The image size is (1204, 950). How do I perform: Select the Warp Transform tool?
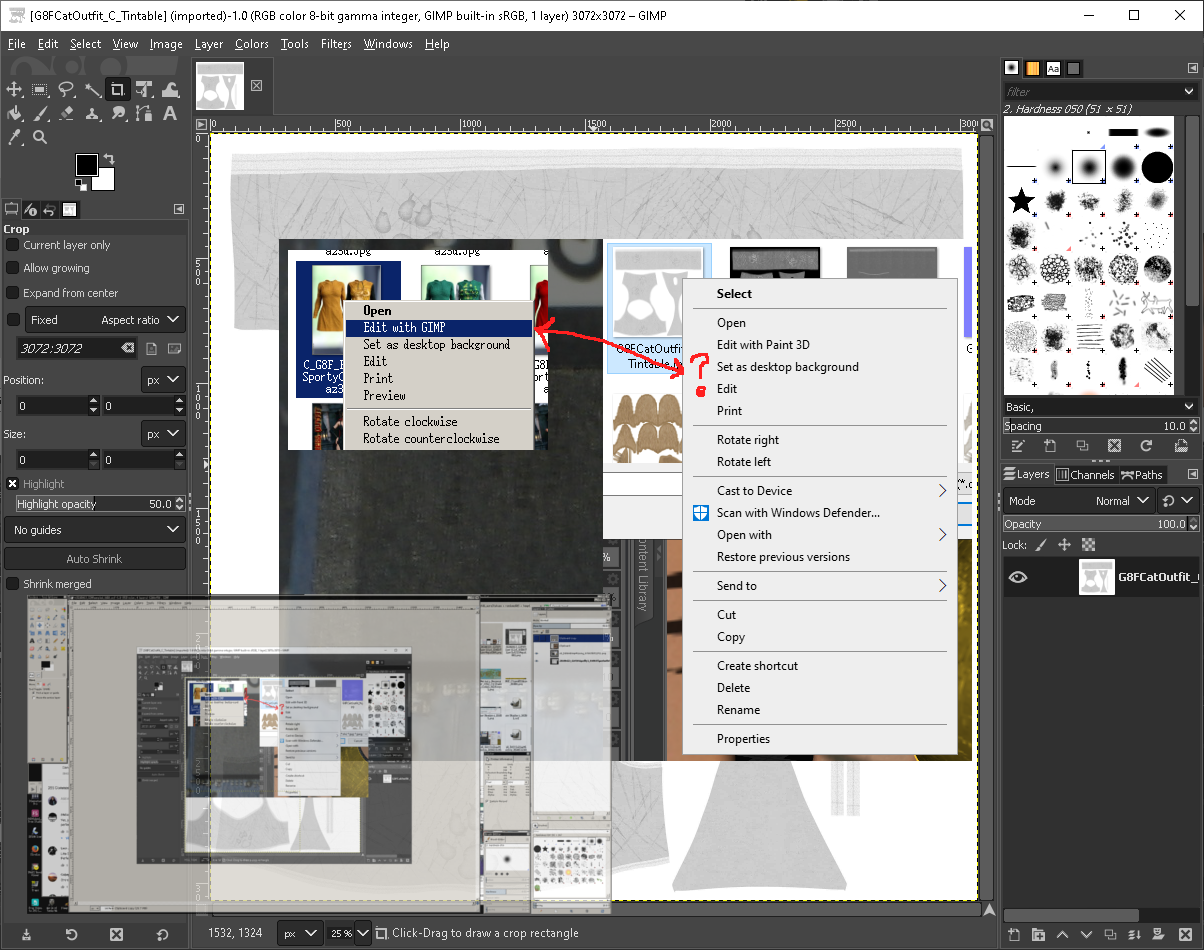(170, 90)
